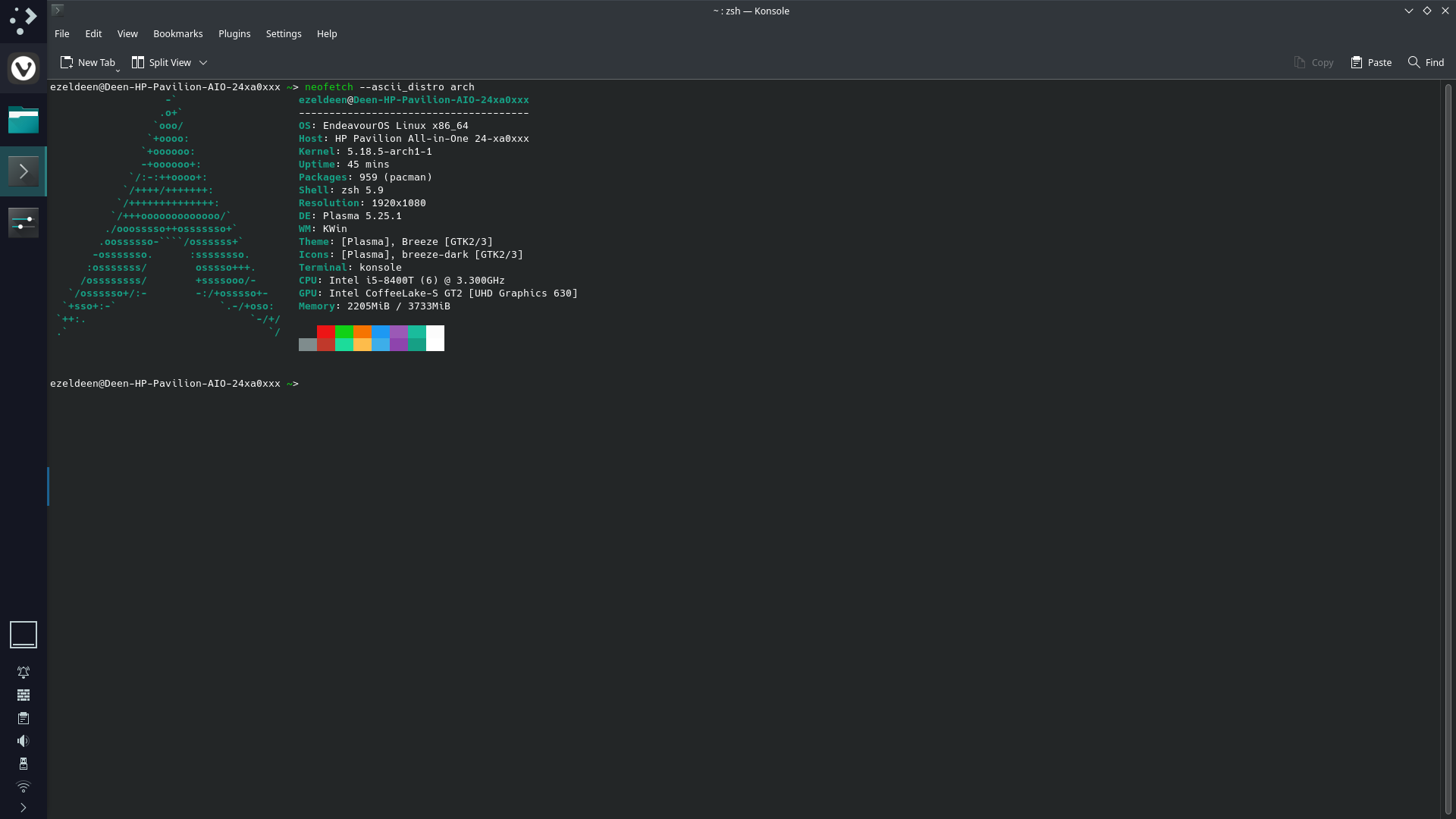Open the notifications bell tray icon
Viewport: 1456px width, 819px height.
coord(24,672)
